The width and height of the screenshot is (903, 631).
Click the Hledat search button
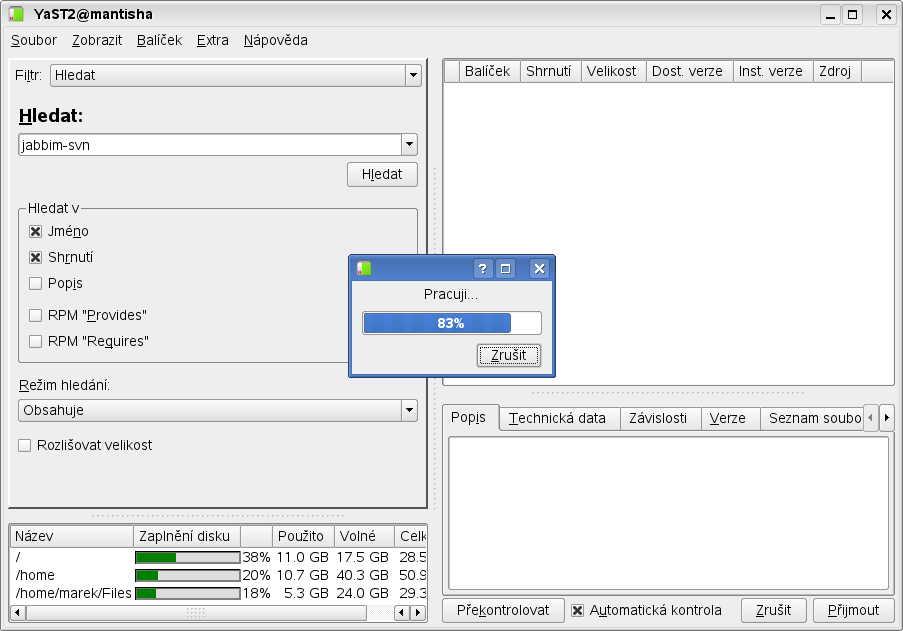[x=382, y=174]
